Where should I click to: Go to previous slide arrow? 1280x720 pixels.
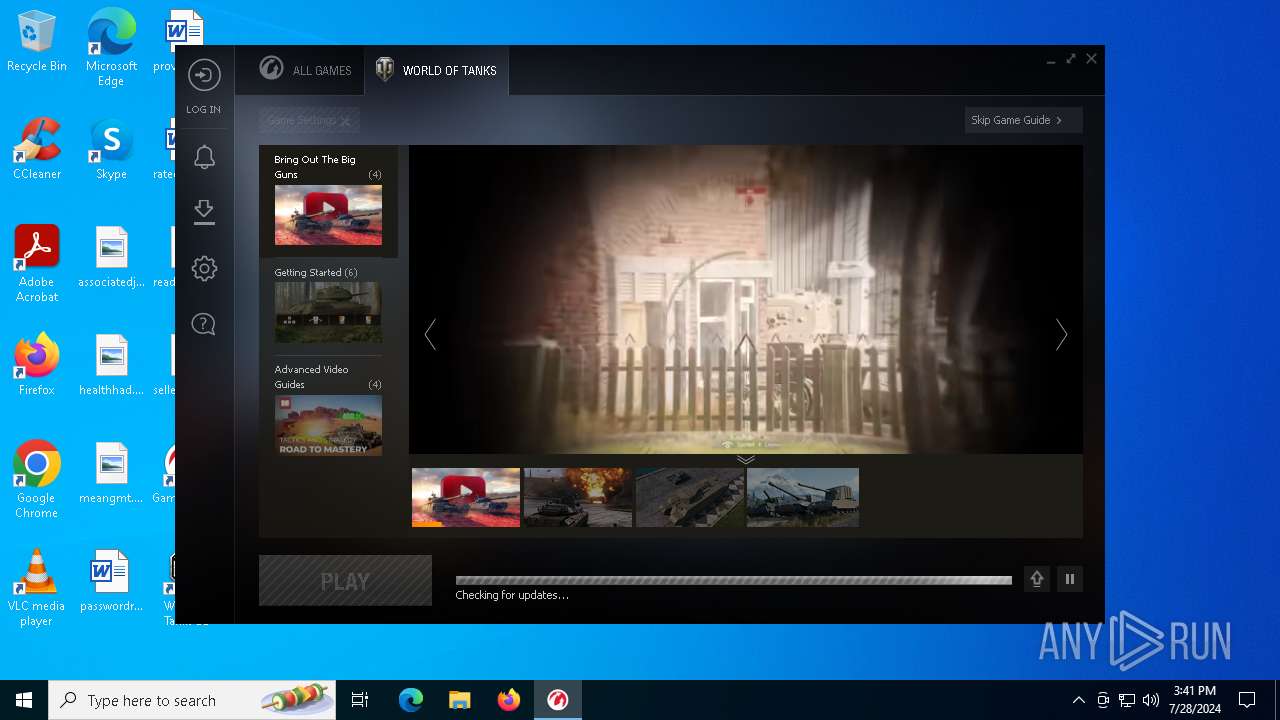point(430,334)
